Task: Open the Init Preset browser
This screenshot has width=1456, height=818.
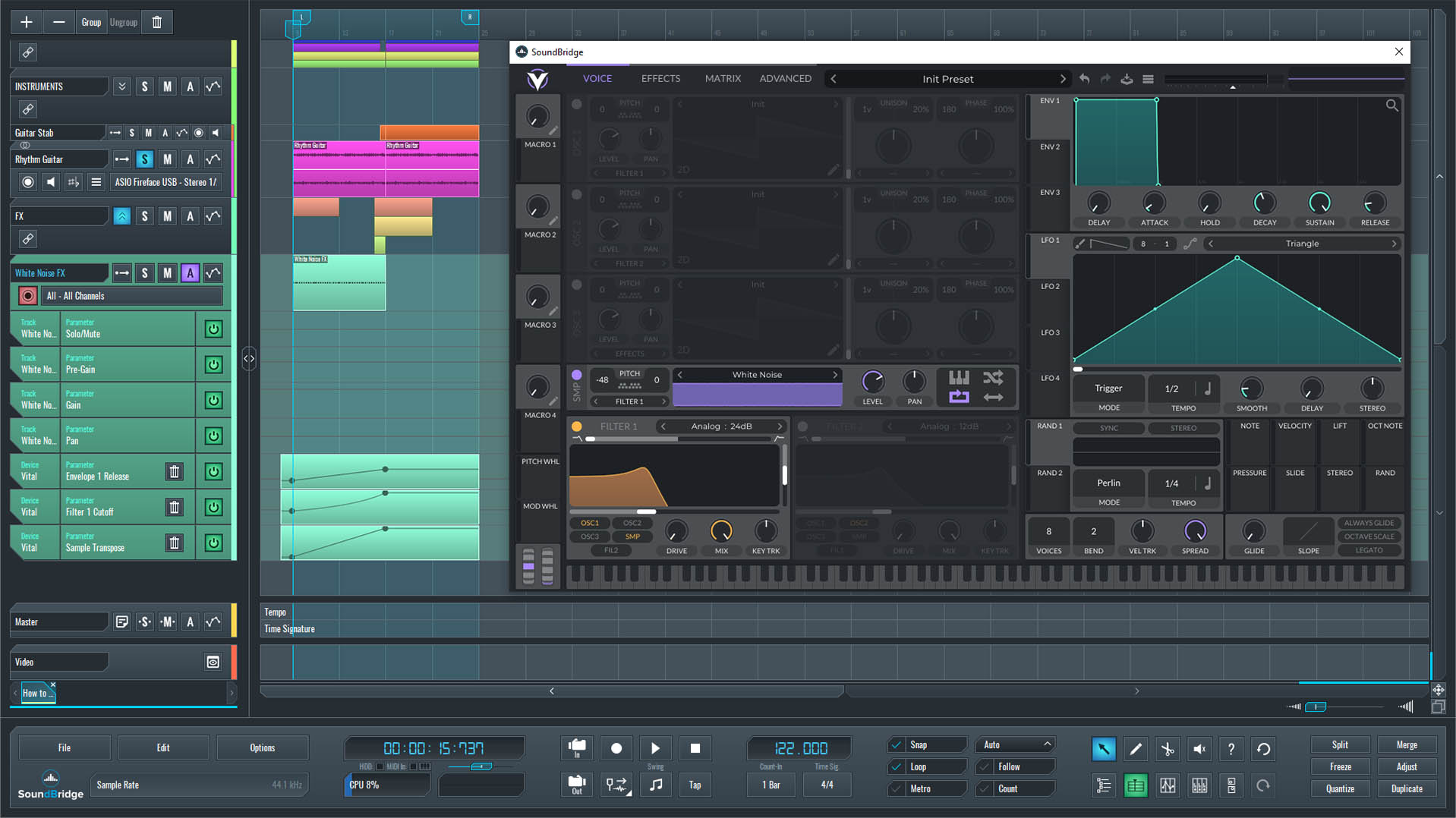Action: [947, 79]
